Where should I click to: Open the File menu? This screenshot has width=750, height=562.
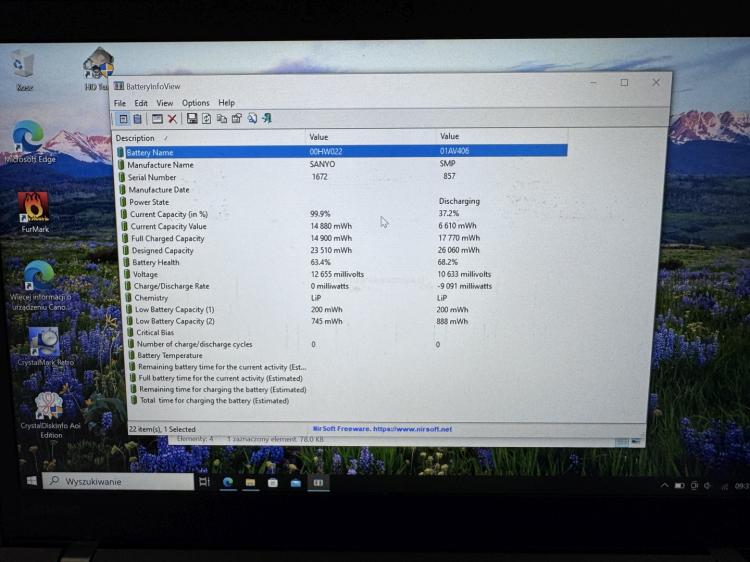120,103
